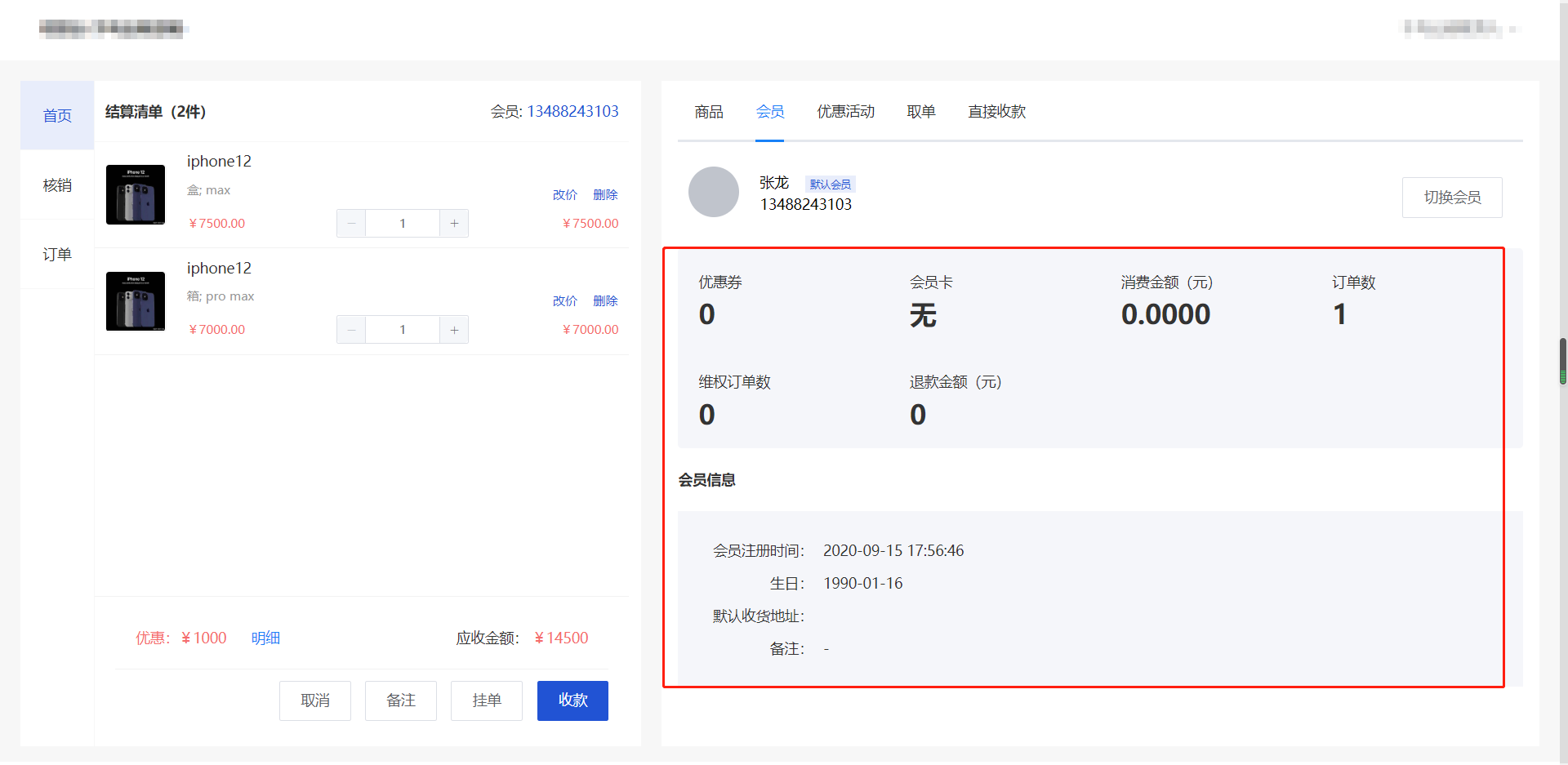Click 改价 for the 7500 iphone12

[x=564, y=195]
